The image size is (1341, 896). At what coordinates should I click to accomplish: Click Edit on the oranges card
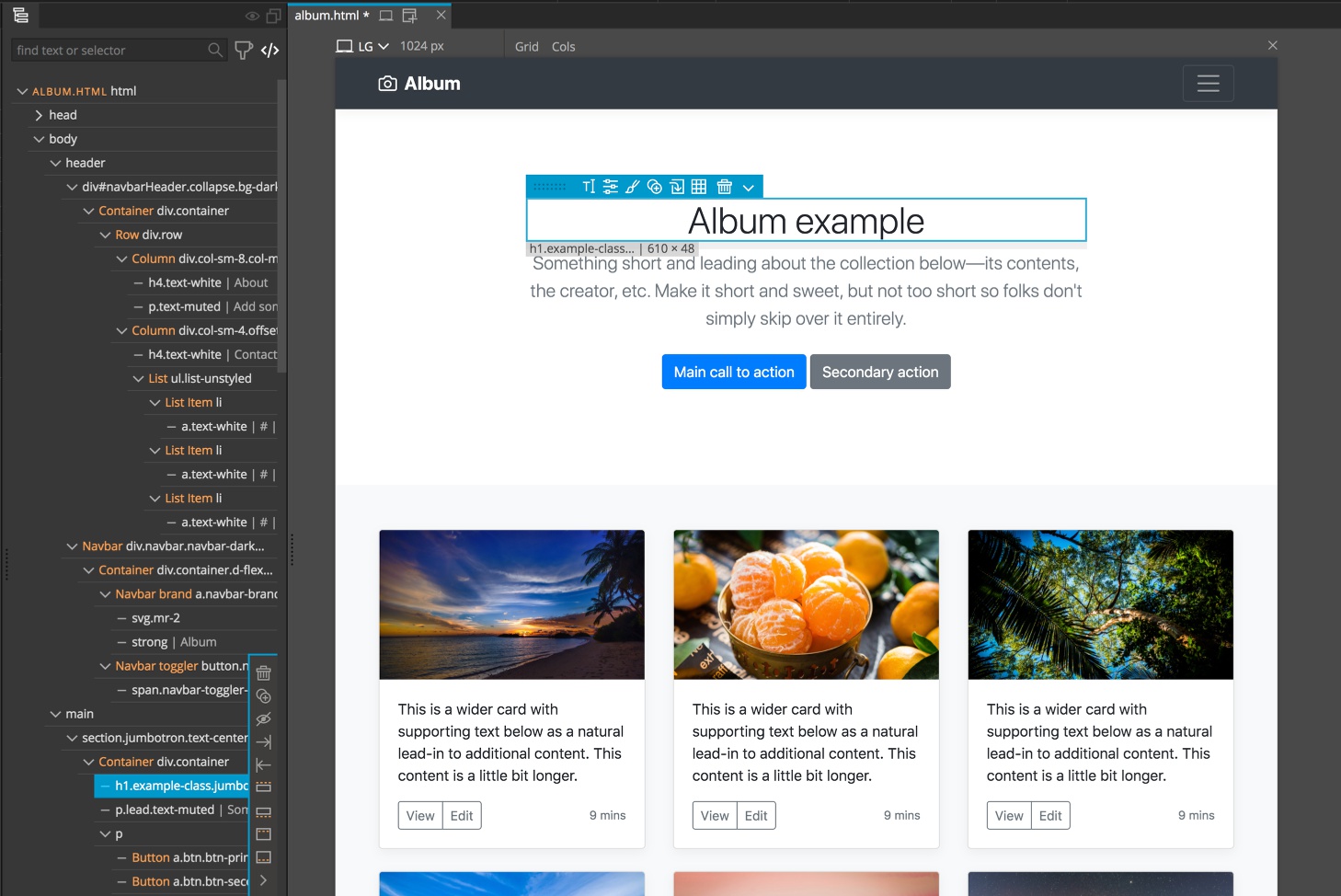click(x=756, y=815)
